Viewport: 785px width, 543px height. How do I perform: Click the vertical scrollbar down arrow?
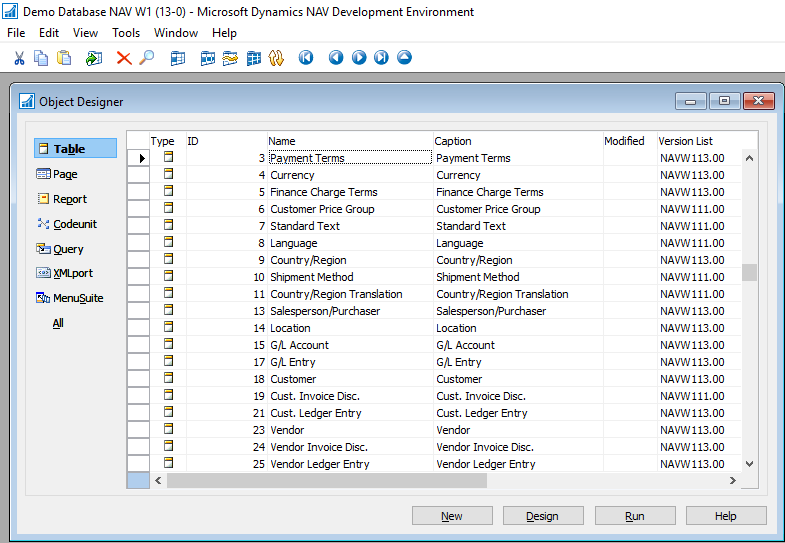(x=749, y=463)
